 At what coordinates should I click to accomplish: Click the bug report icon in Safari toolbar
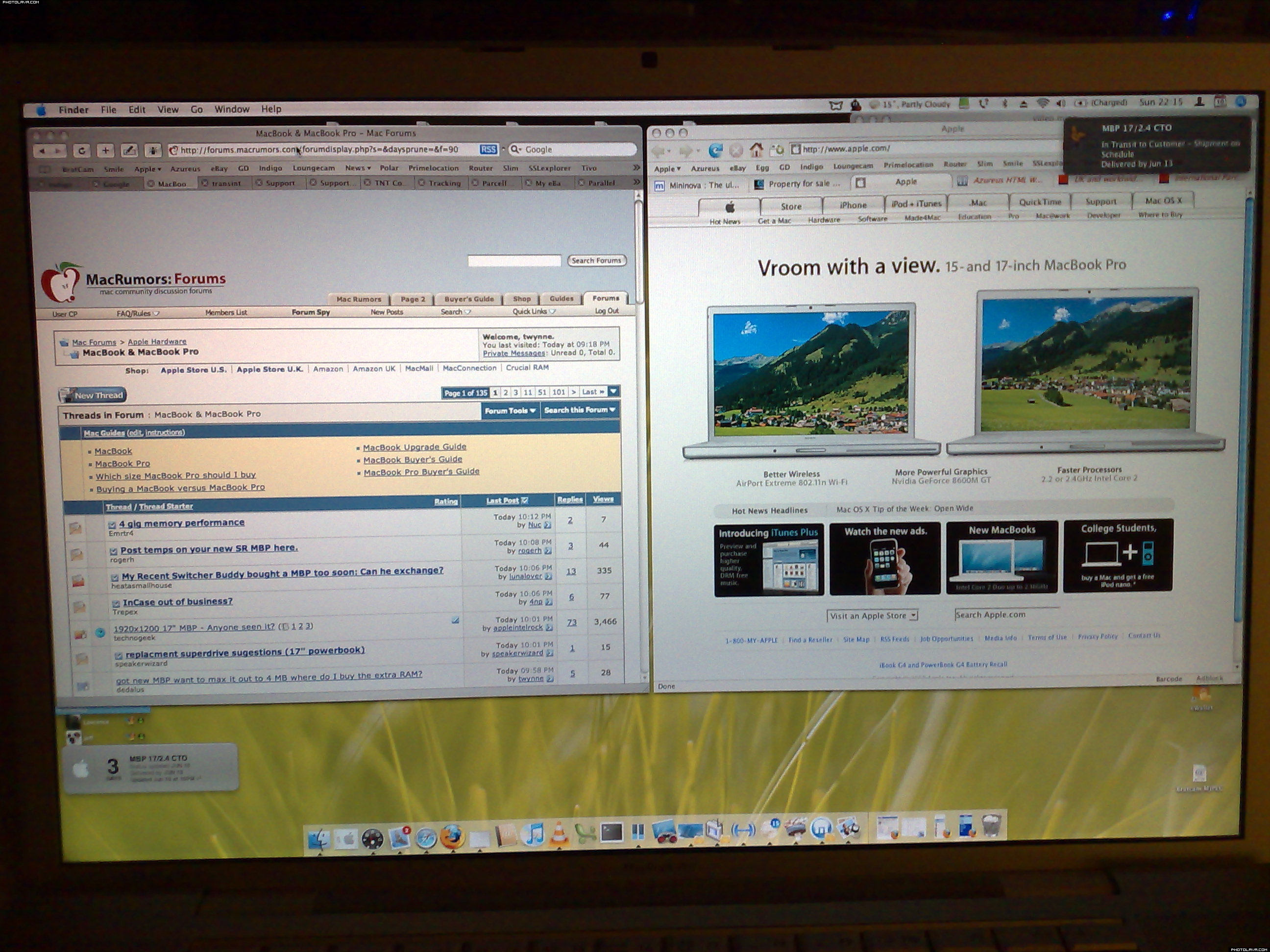coord(153,150)
